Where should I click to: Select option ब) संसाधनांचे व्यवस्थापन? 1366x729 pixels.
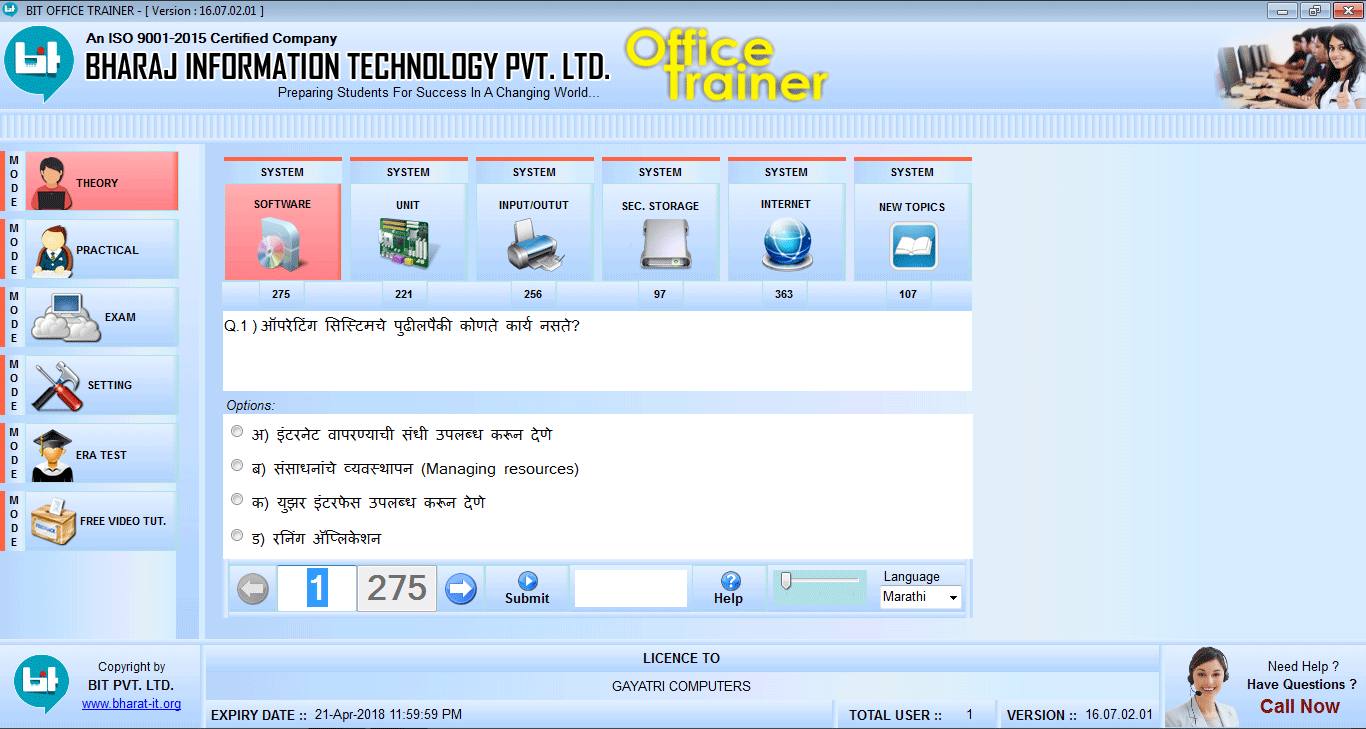[237, 466]
